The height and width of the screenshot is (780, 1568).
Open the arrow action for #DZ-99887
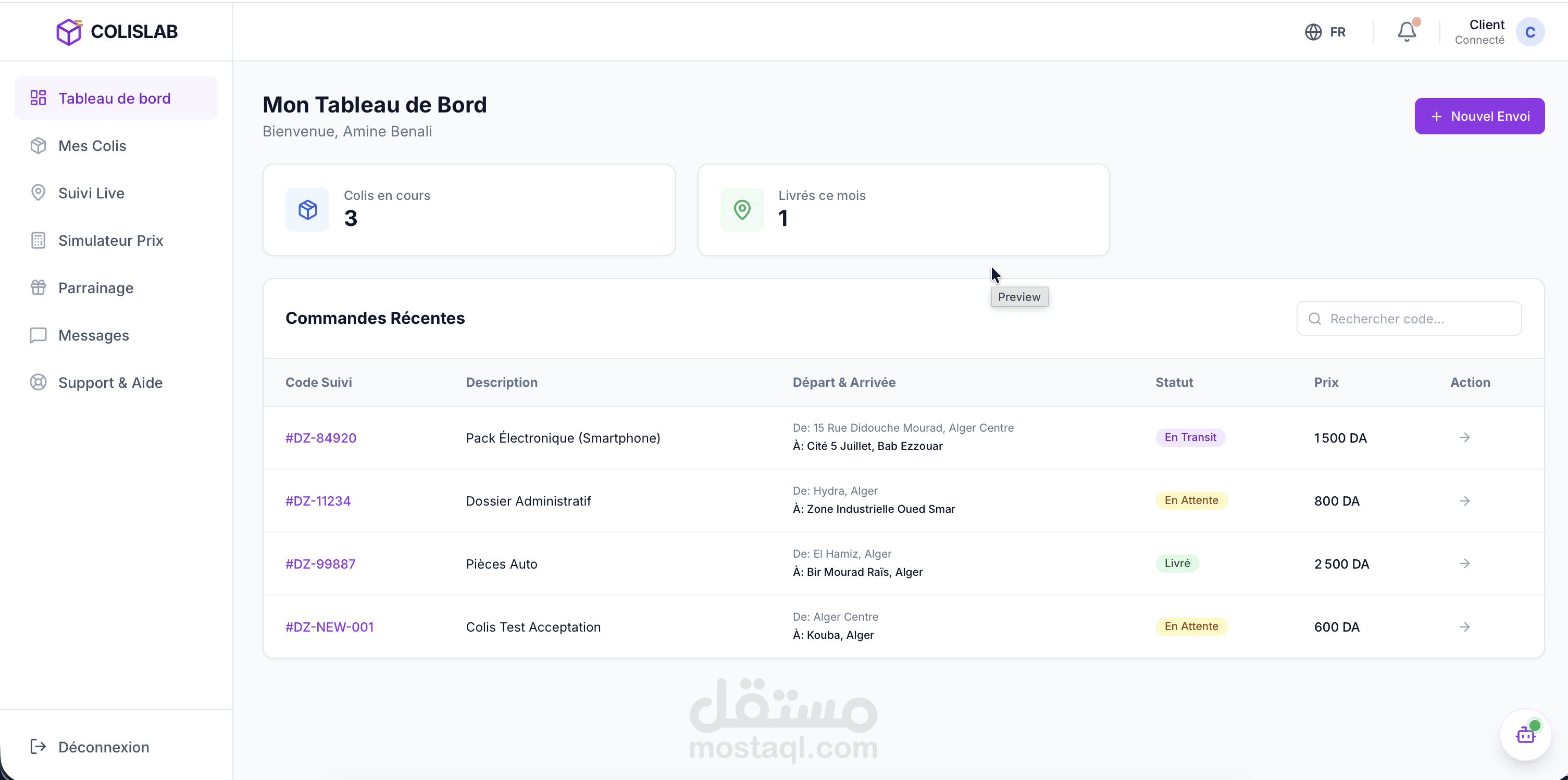[1464, 564]
